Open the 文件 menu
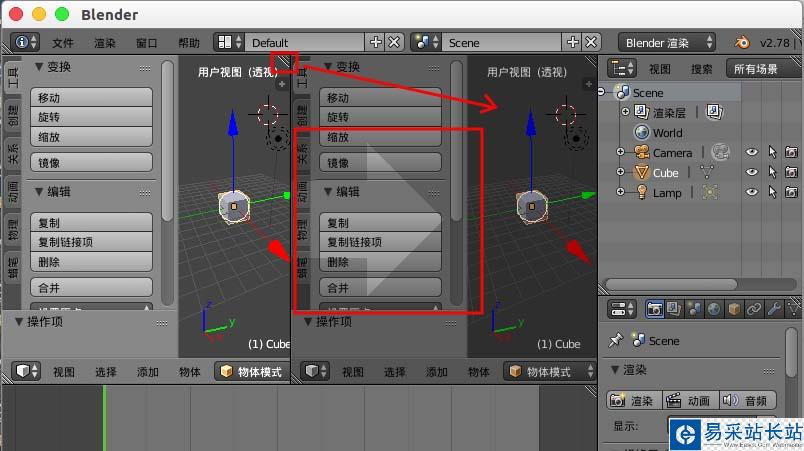804x451 pixels. [x=63, y=43]
